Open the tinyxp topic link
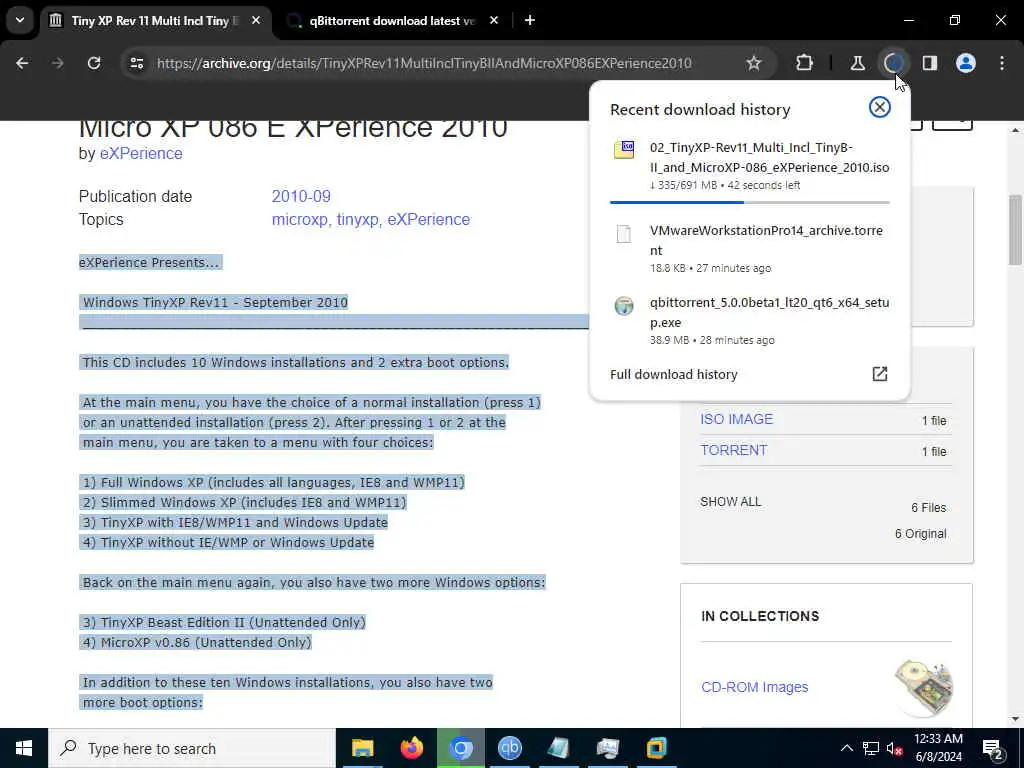The image size is (1024, 768). (x=357, y=219)
